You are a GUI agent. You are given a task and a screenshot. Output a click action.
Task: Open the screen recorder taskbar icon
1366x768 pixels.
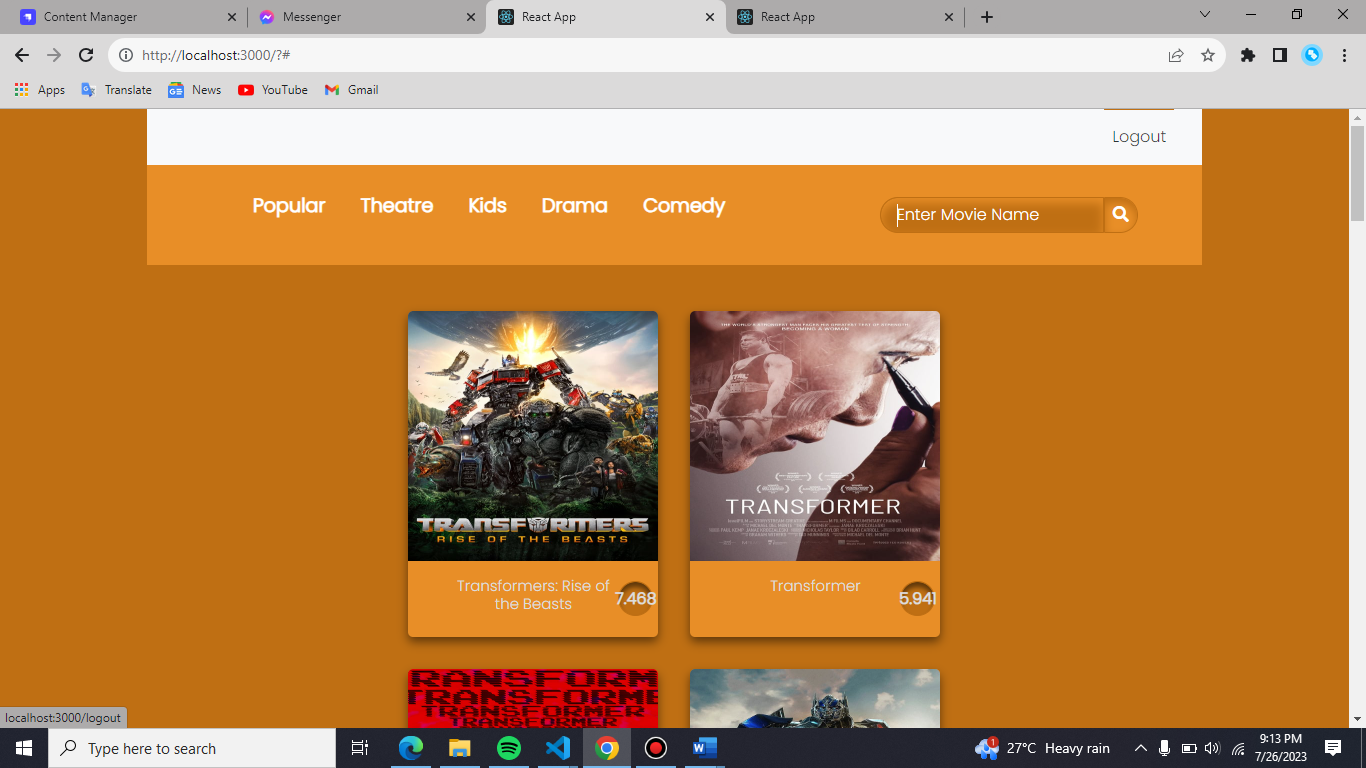coord(655,748)
